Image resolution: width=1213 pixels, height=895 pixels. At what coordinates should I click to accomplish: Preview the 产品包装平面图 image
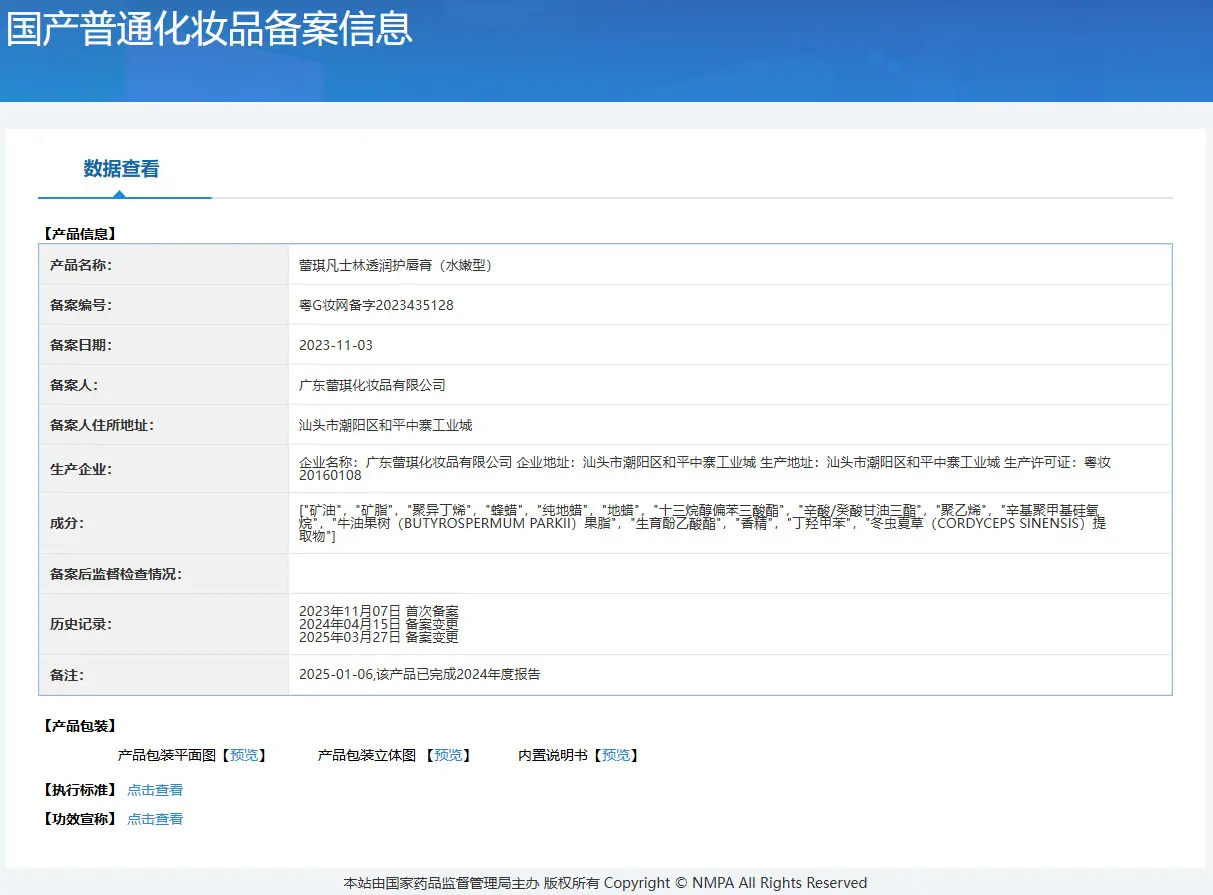[x=244, y=755]
